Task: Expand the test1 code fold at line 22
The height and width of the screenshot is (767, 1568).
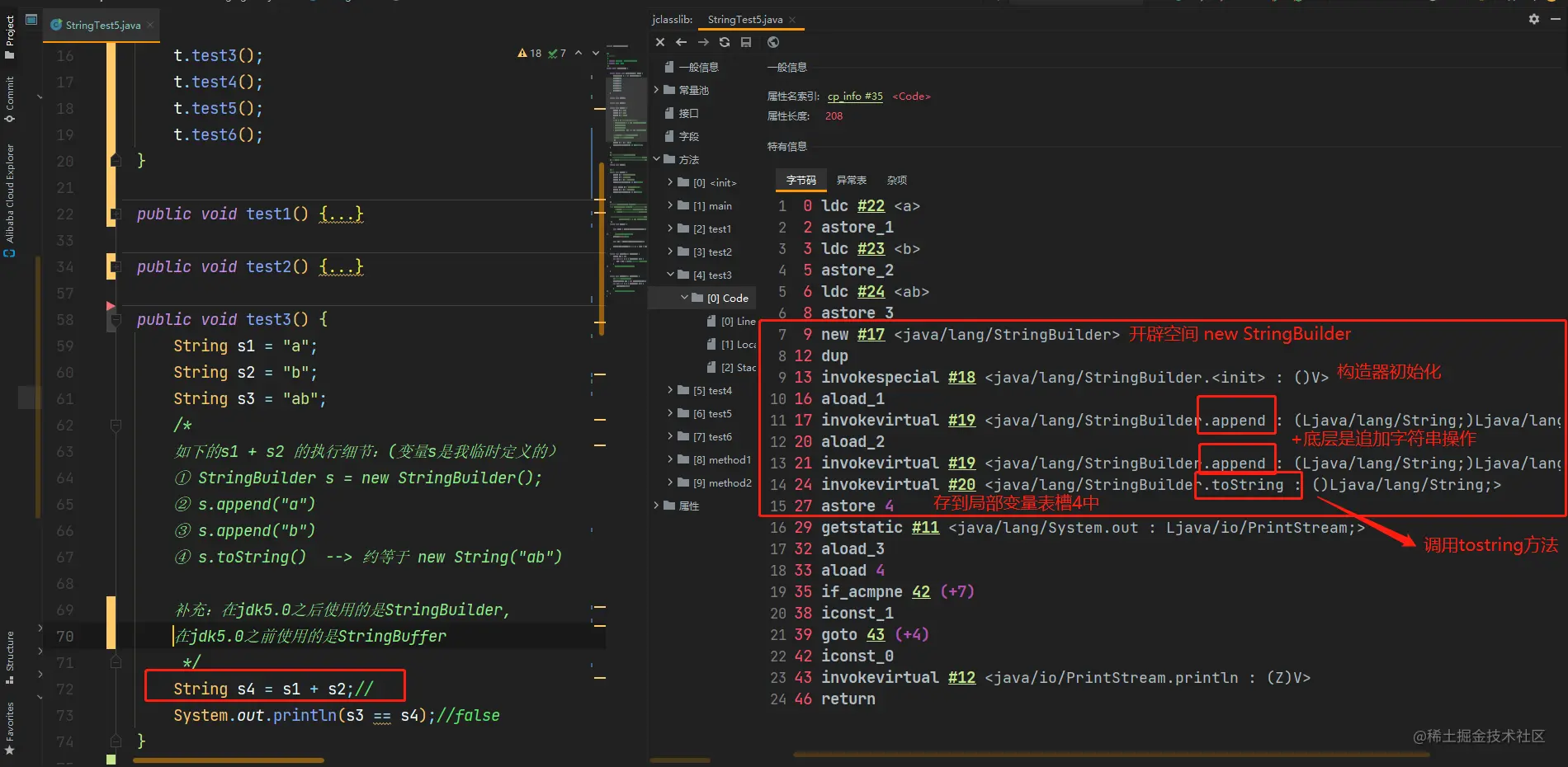Action: pyautogui.click(x=116, y=214)
